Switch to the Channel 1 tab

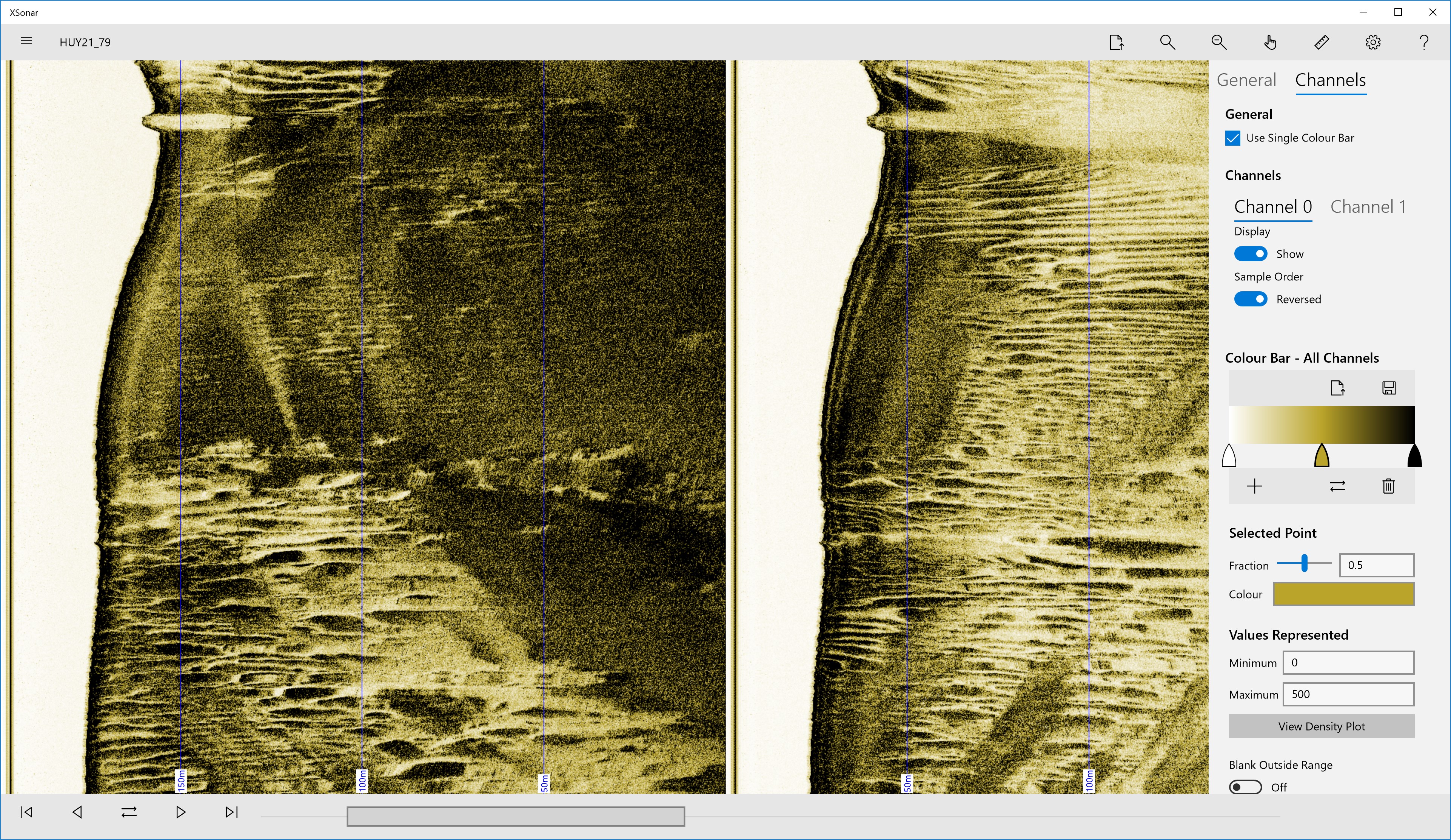pos(1368,207)
